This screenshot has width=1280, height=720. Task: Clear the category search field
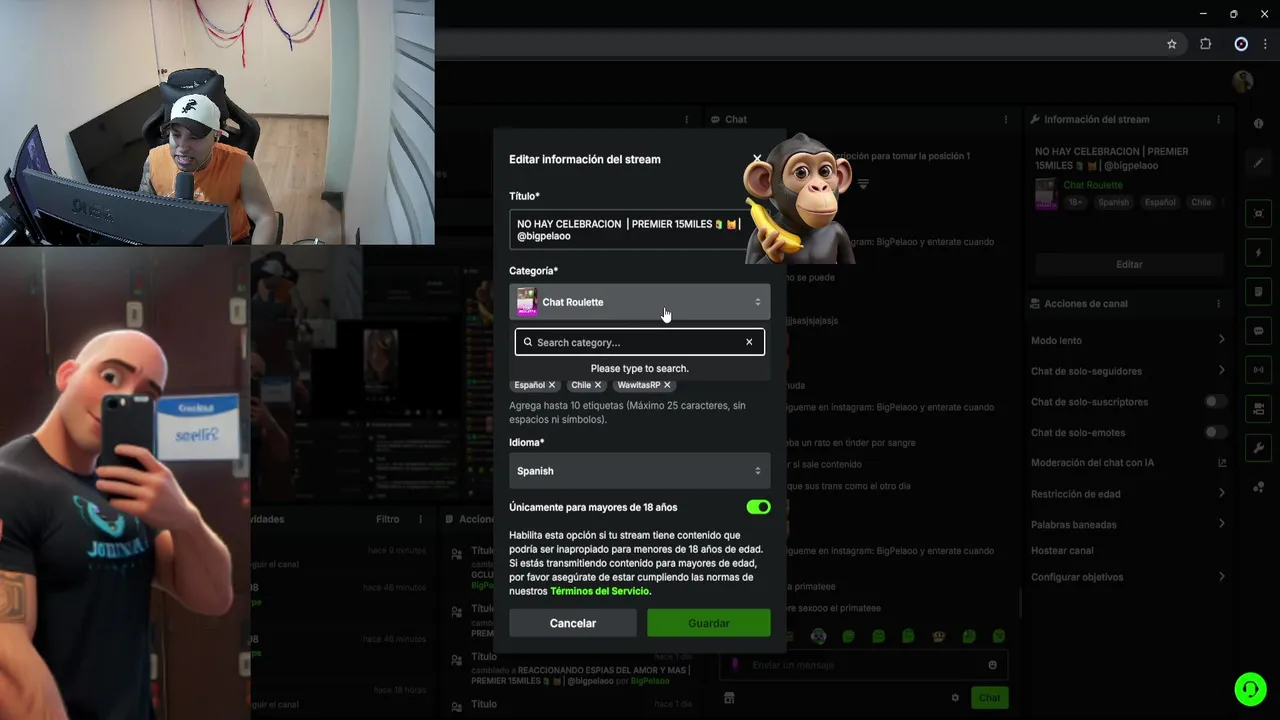[x=749, y=342]
